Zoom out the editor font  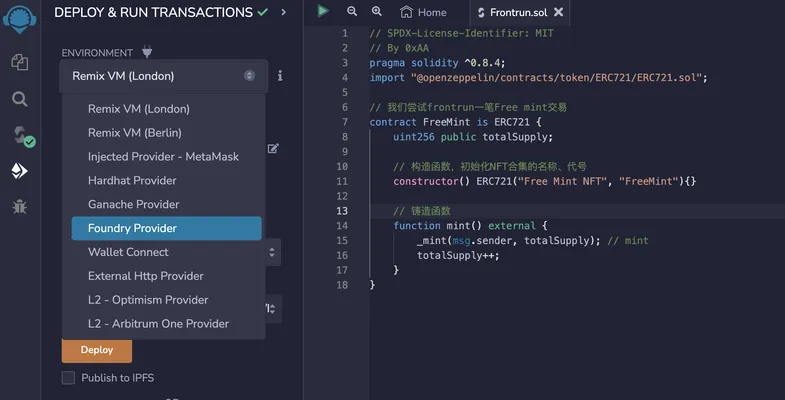coord(352,11)
